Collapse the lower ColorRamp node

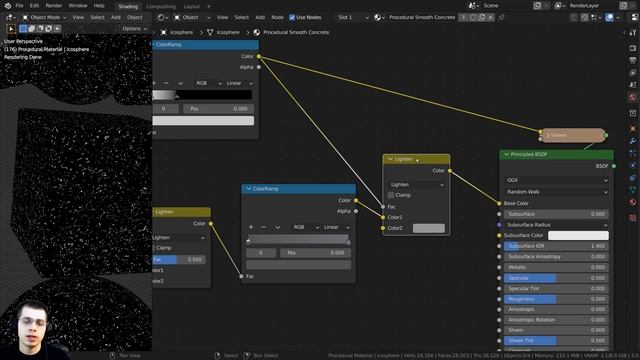248,189
